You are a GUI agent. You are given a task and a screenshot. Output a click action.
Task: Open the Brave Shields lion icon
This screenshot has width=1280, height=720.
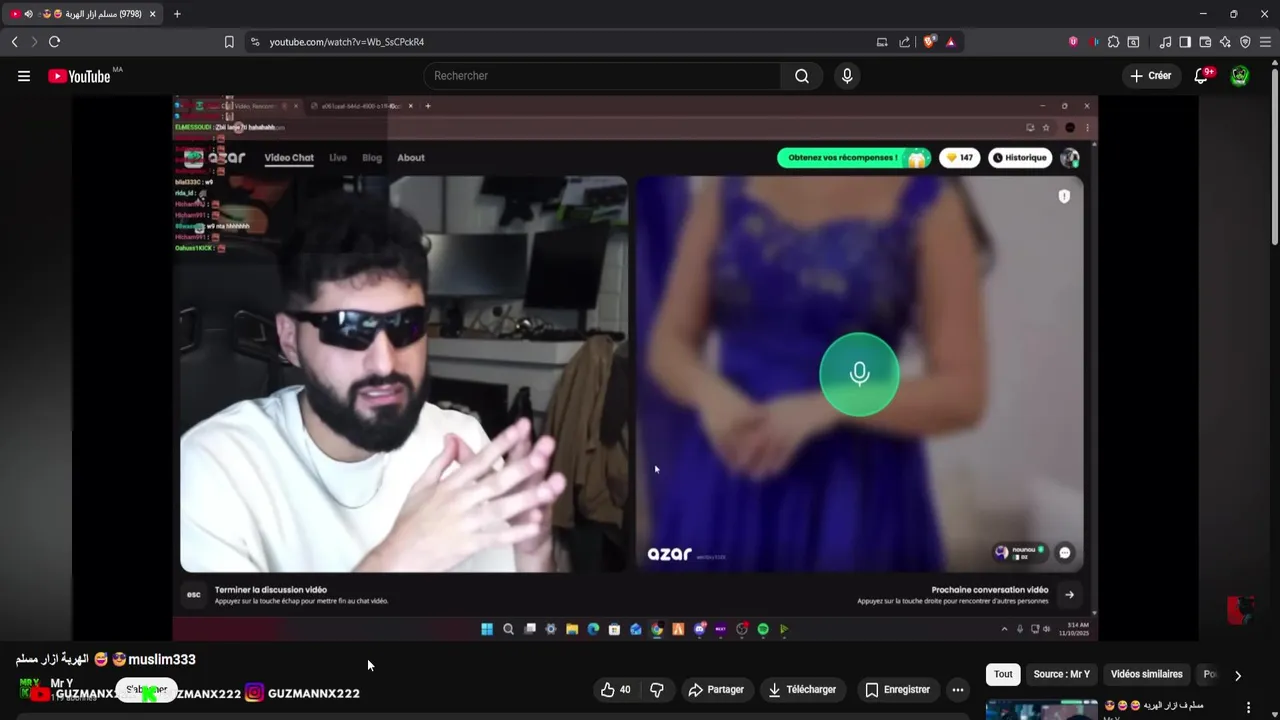click(930, 42)
